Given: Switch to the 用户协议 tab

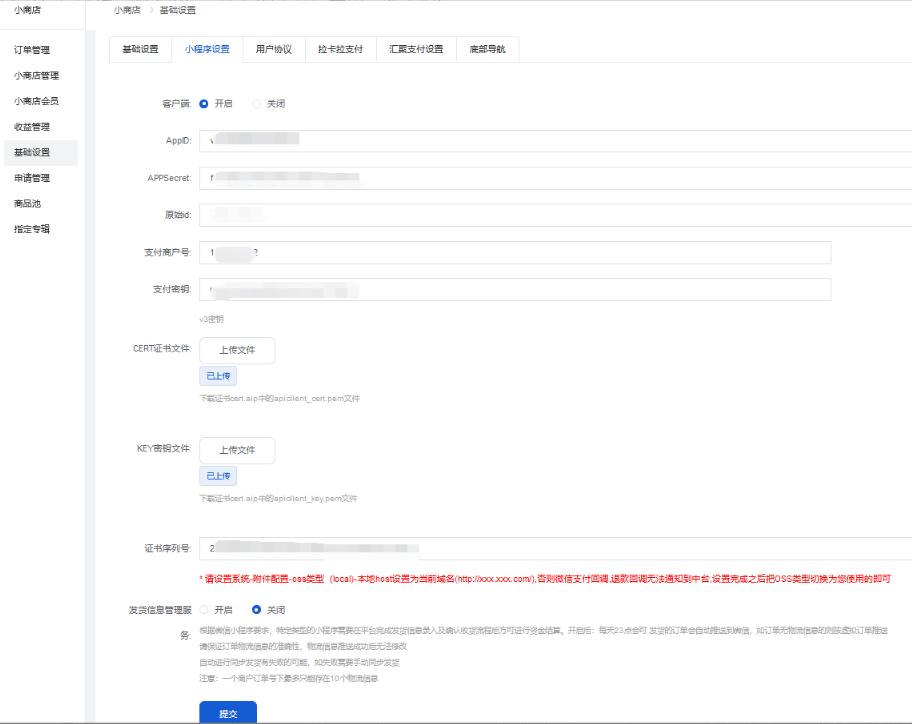Looking at the screenshot, I should click(x=273, y=49).
